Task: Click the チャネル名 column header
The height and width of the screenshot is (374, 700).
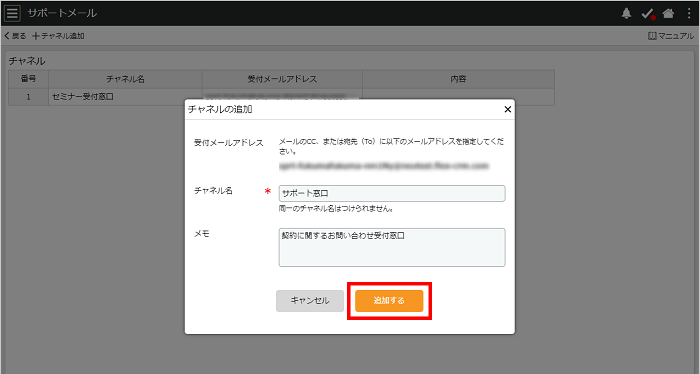Action: click(125, 79)
